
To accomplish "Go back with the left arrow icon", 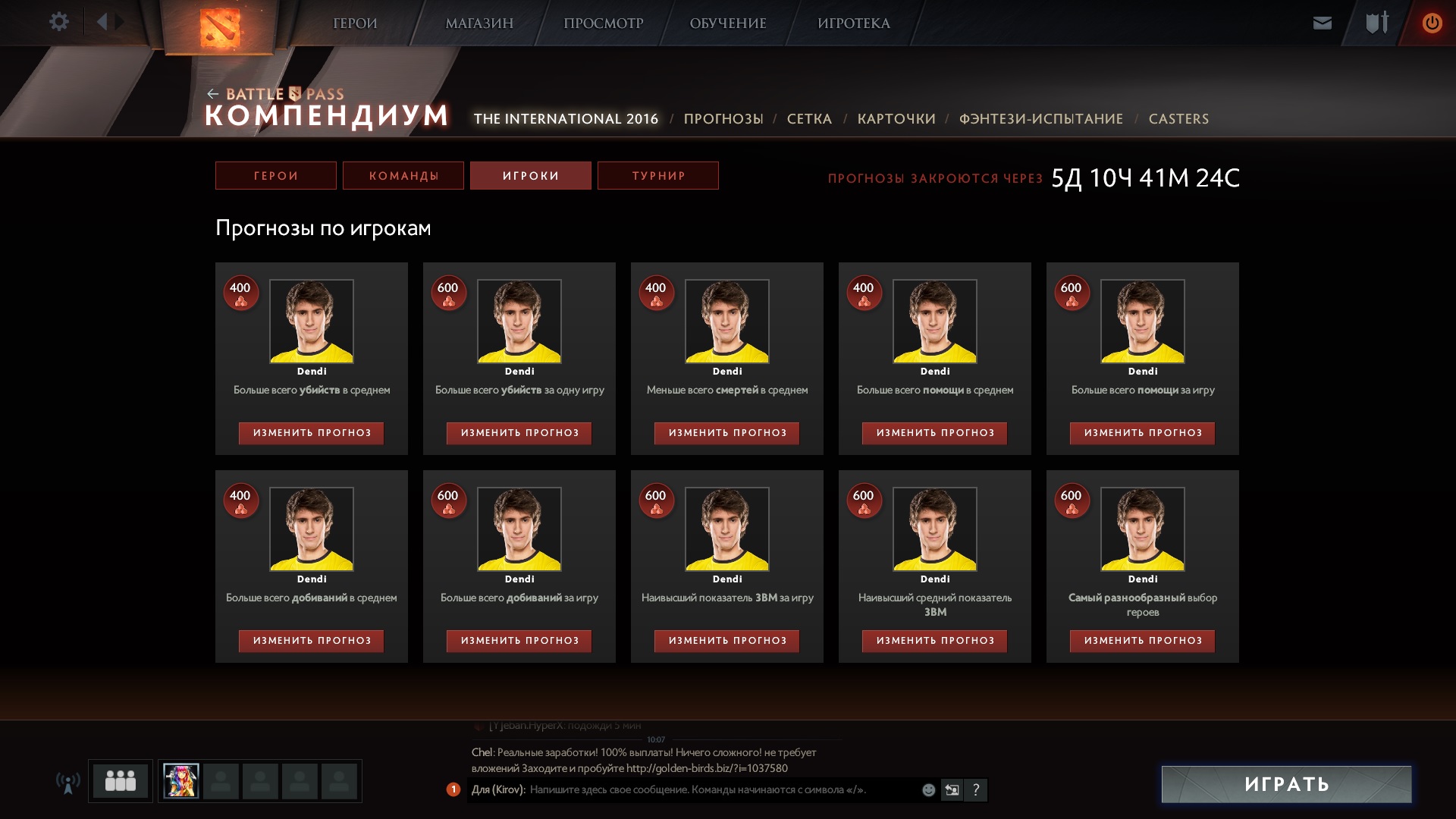I will tap(102, 22).
